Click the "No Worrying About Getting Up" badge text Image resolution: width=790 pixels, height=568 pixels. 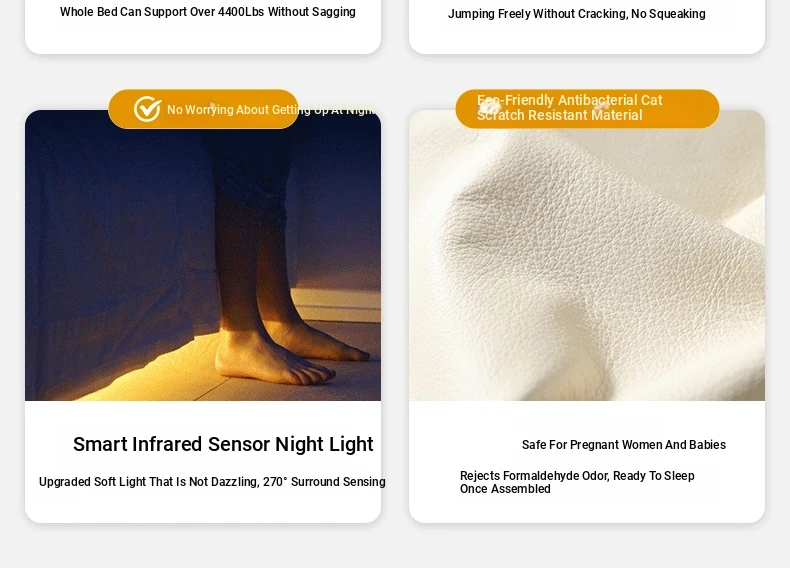tap(271, 109)
